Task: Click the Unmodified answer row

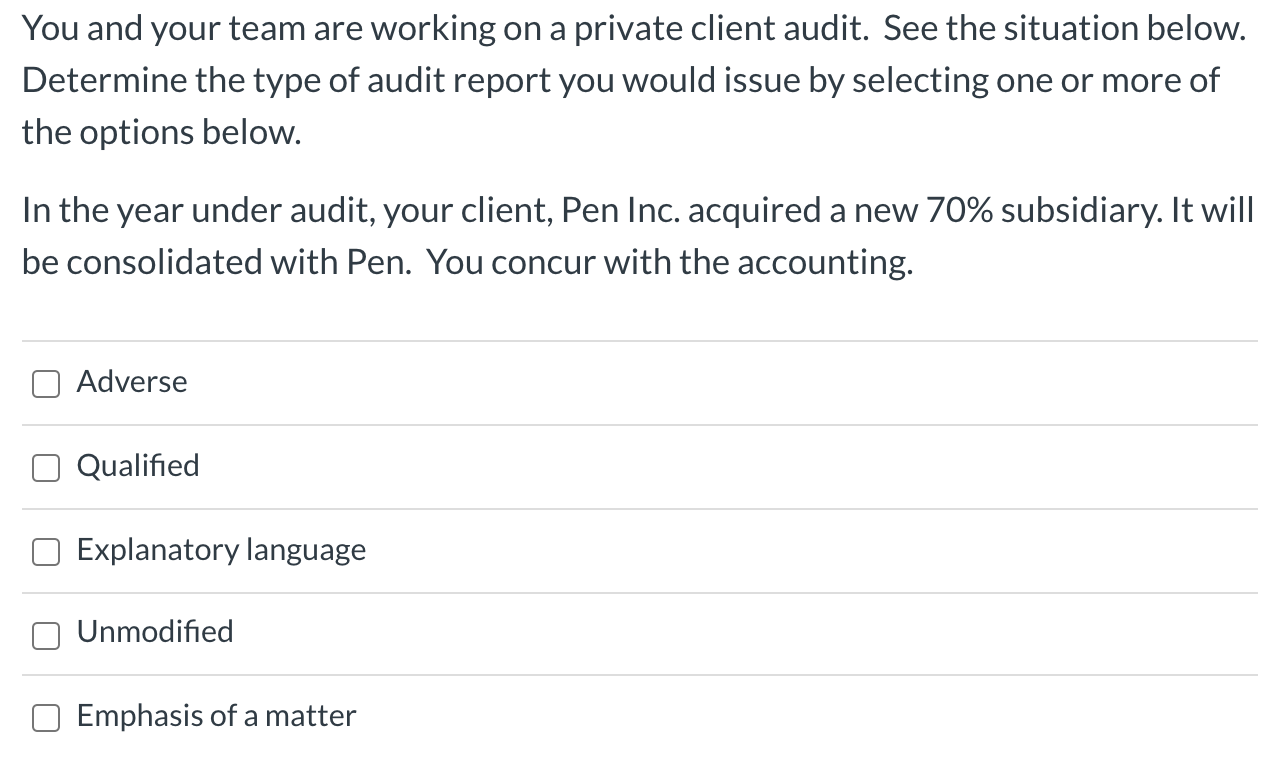Action: tap(400, 633)
